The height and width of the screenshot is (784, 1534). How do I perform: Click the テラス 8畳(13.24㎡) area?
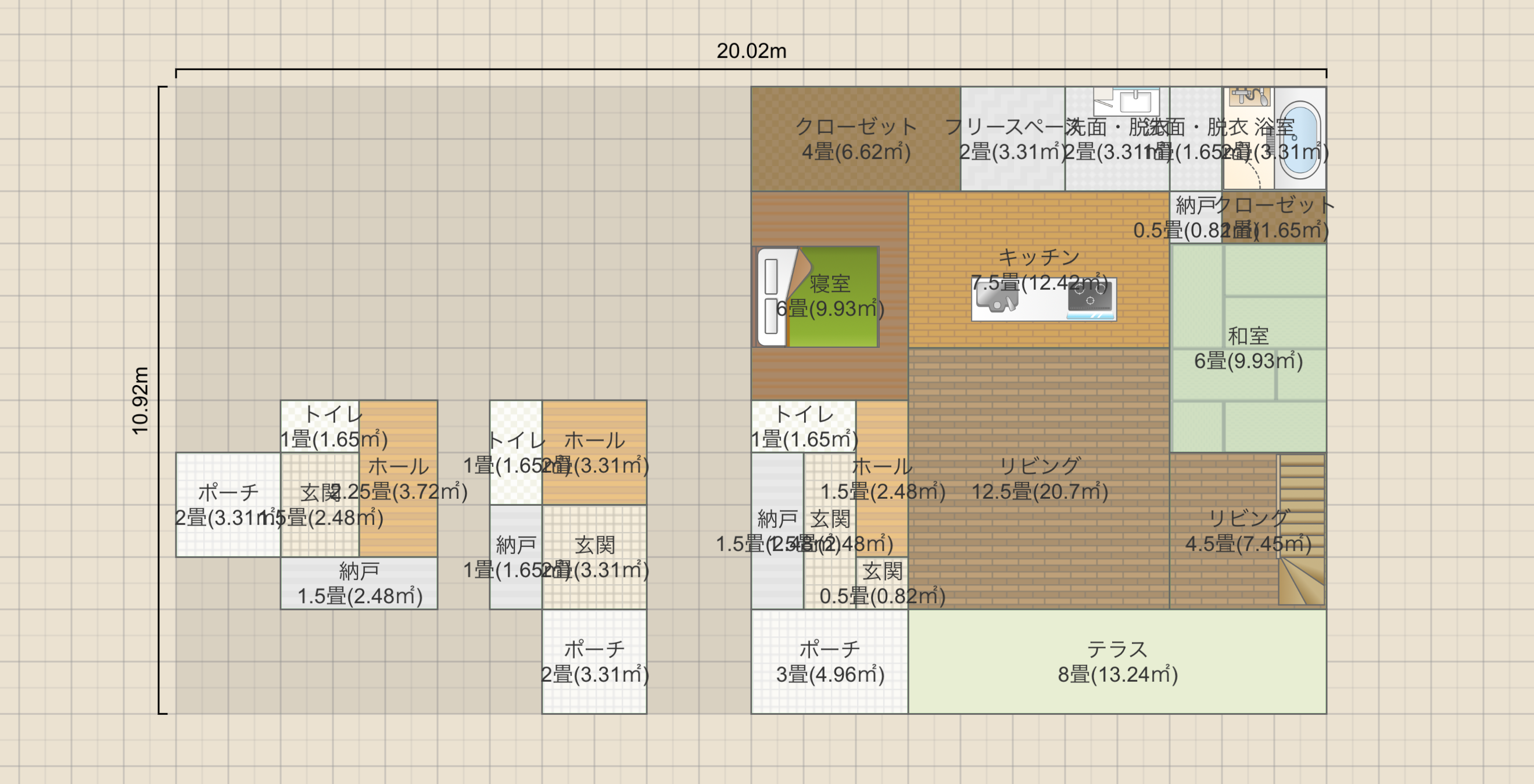[x=1117, y=661]
